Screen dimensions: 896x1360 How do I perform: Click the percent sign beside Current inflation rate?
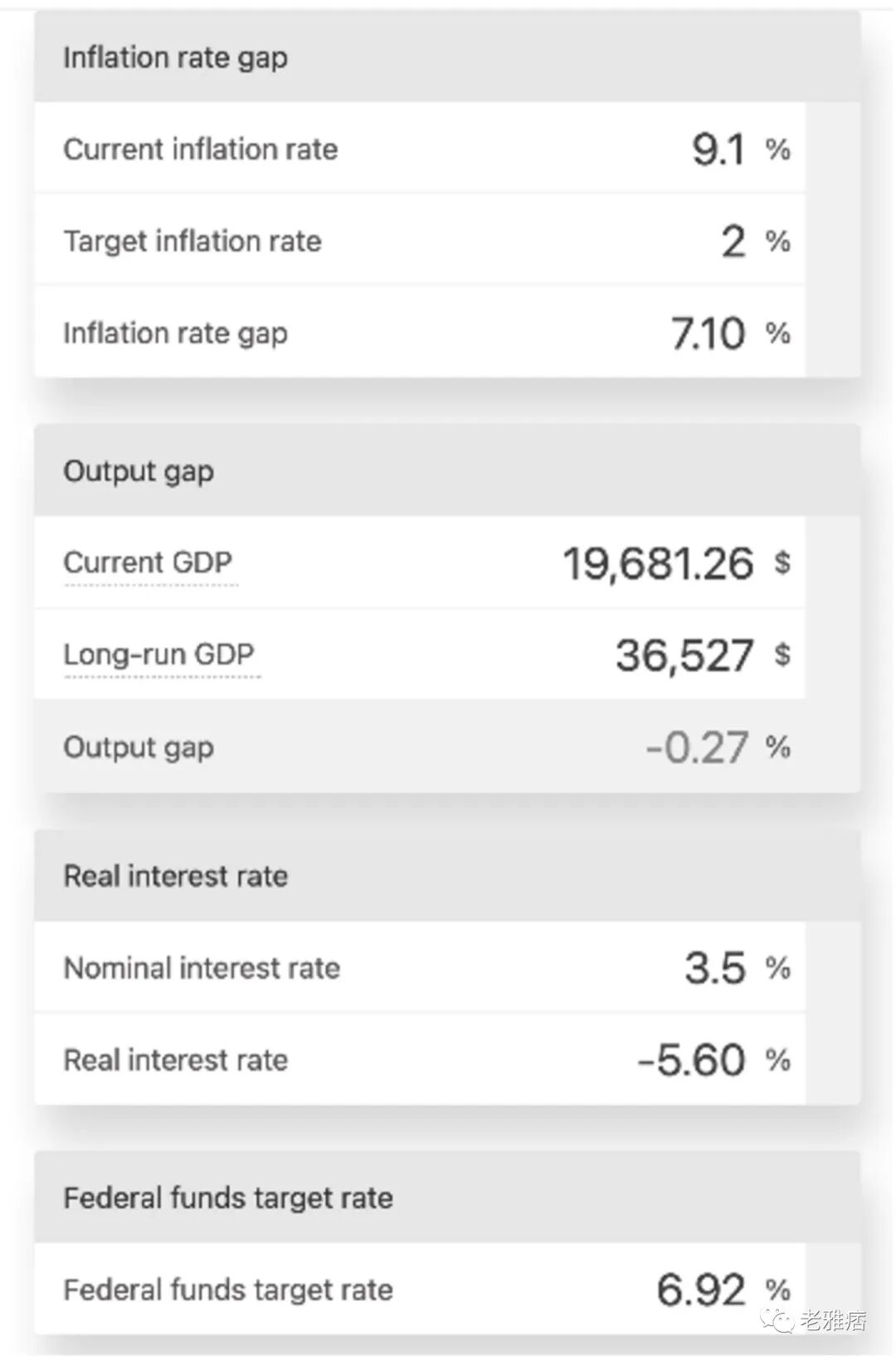pyautogui.click(x=778, y=149)
